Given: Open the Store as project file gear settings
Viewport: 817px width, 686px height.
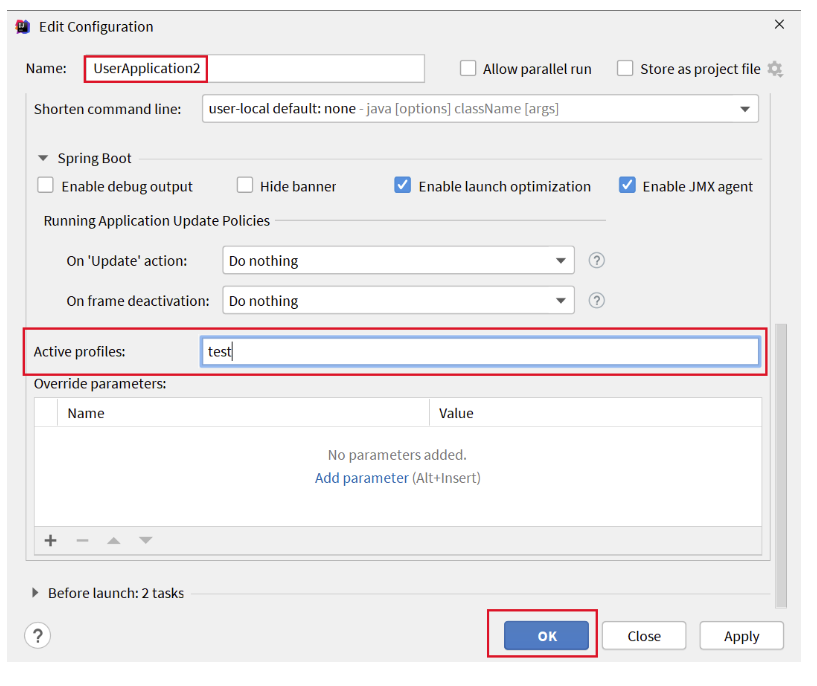Looking at the screenshot, I should (x=775, y=69).
